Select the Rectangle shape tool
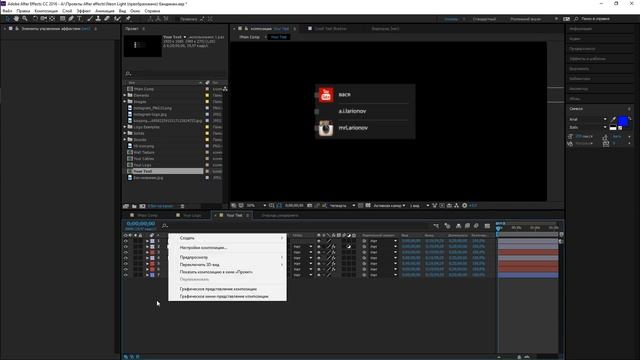The height and width of the screenshot is (360, 640). [x=62, y=19]
